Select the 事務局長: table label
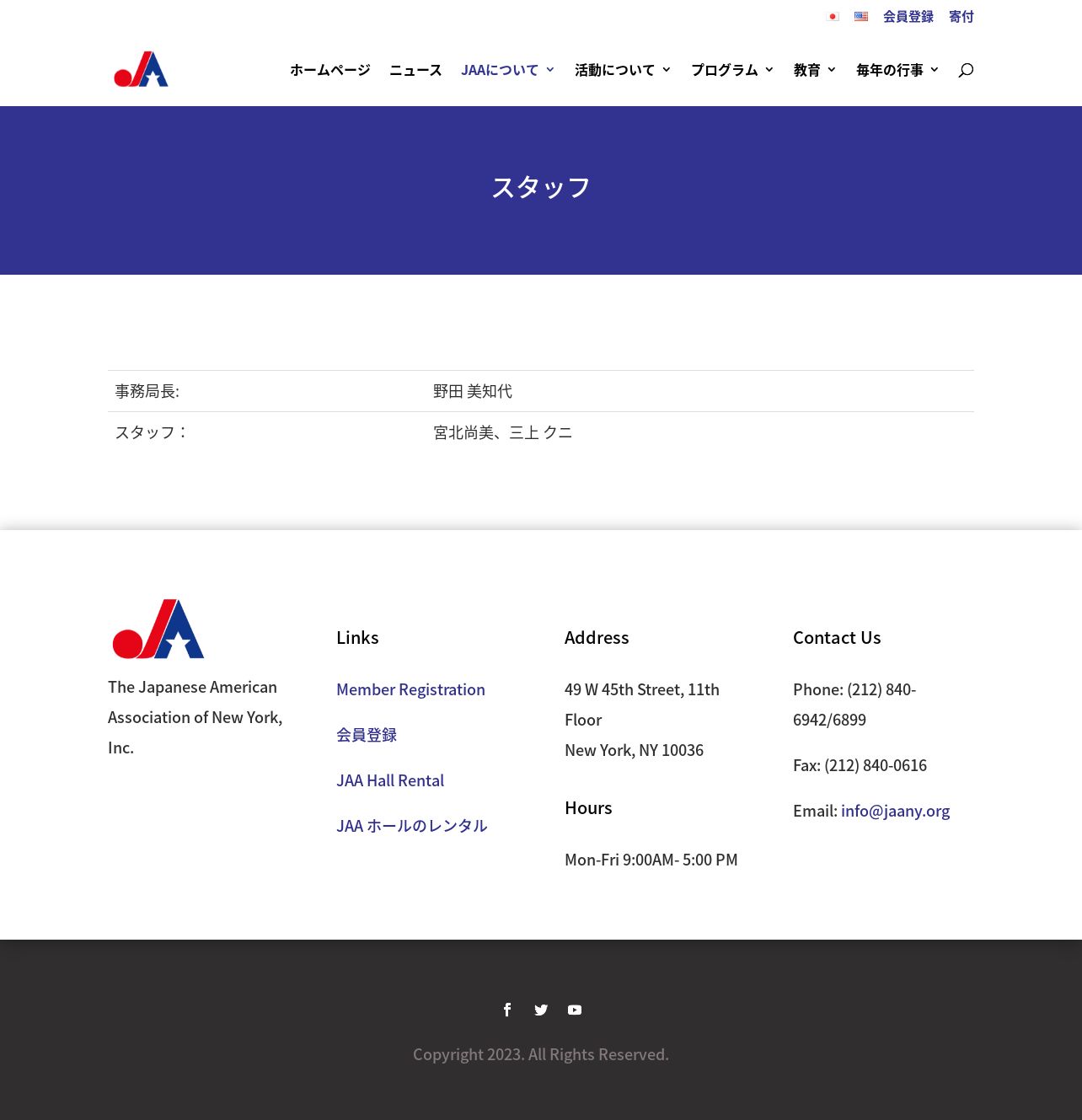The image size is (1082, 1120). click(147, 391)
